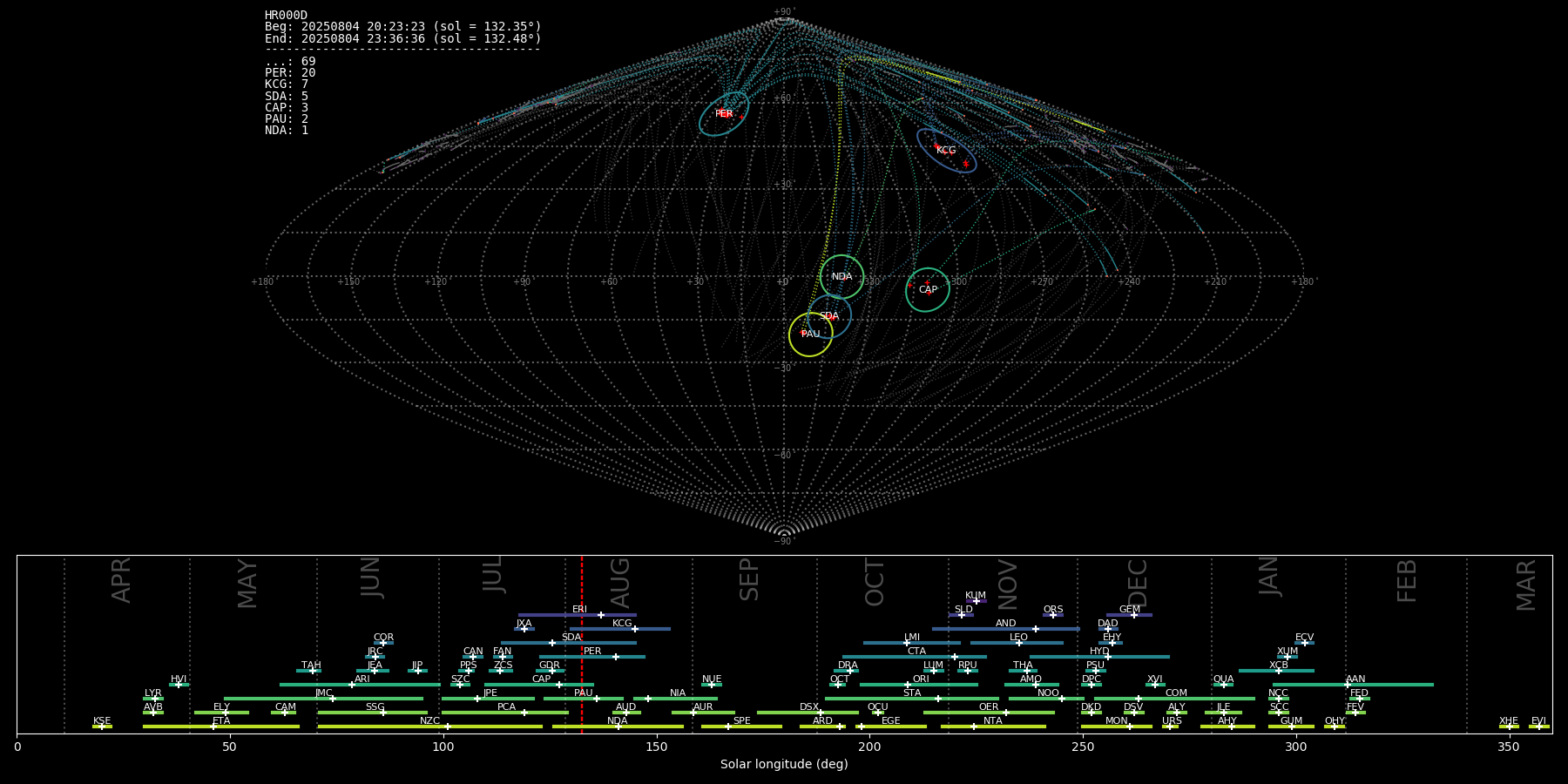Click the PAU radiant label on sky map
This screenshot has height=784, width=1568.
pyautogui.click(x=810, y=335)
